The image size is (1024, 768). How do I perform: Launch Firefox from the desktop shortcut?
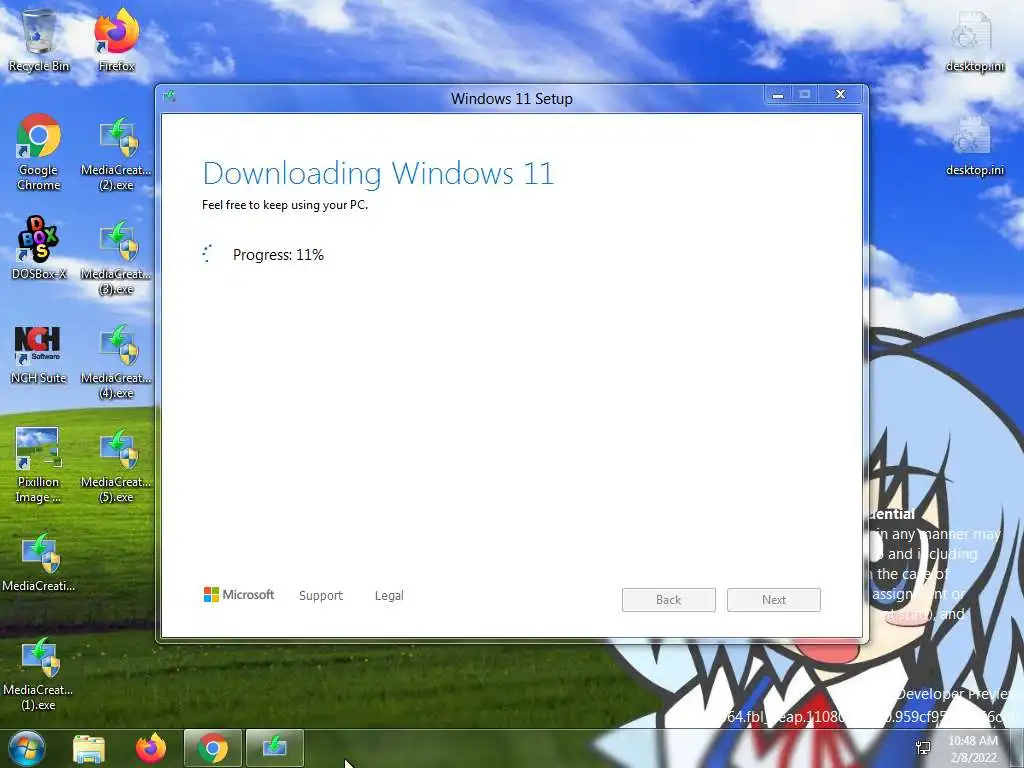click(x=117, y=40)
